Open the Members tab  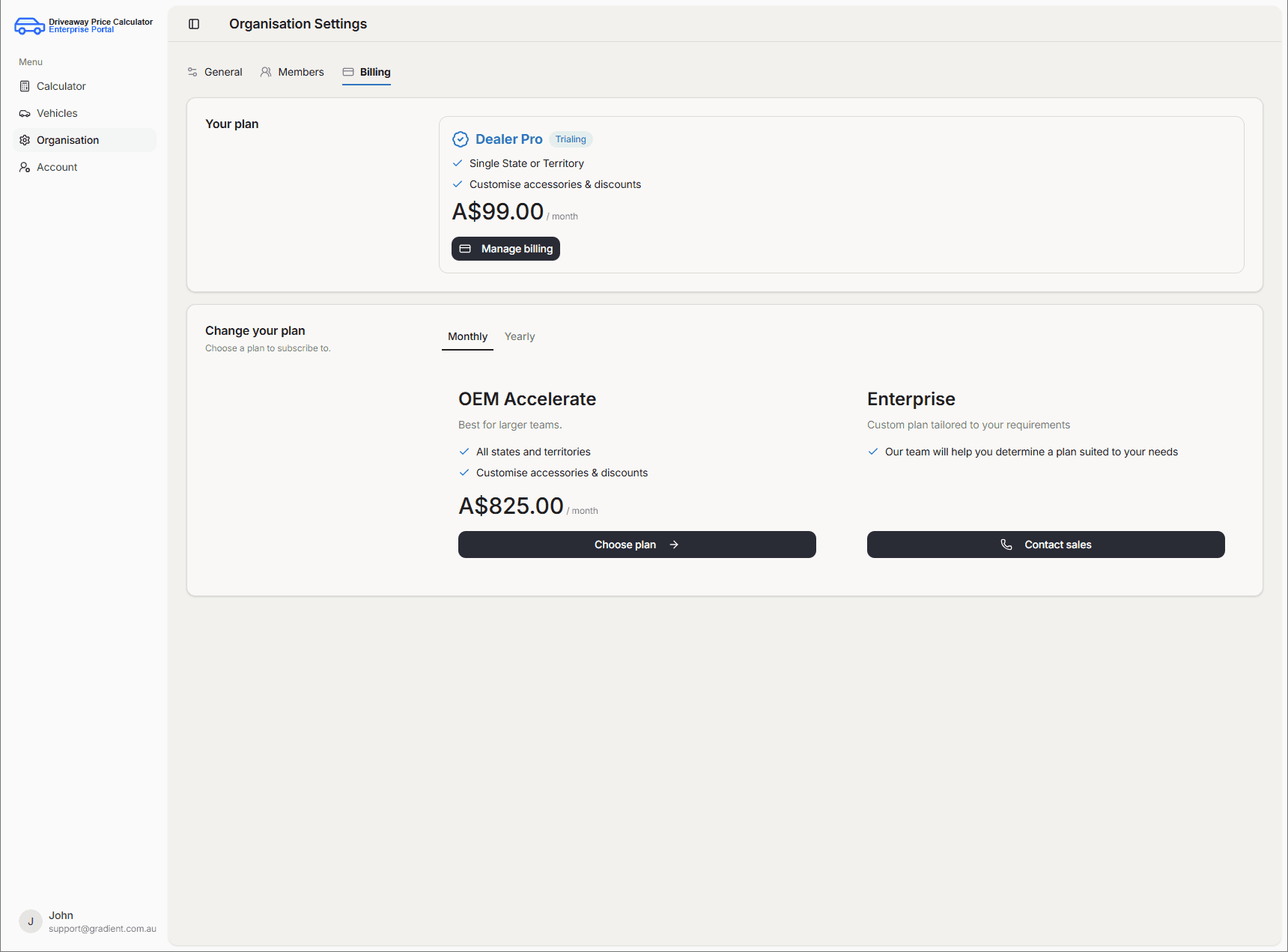coord(292,72)
